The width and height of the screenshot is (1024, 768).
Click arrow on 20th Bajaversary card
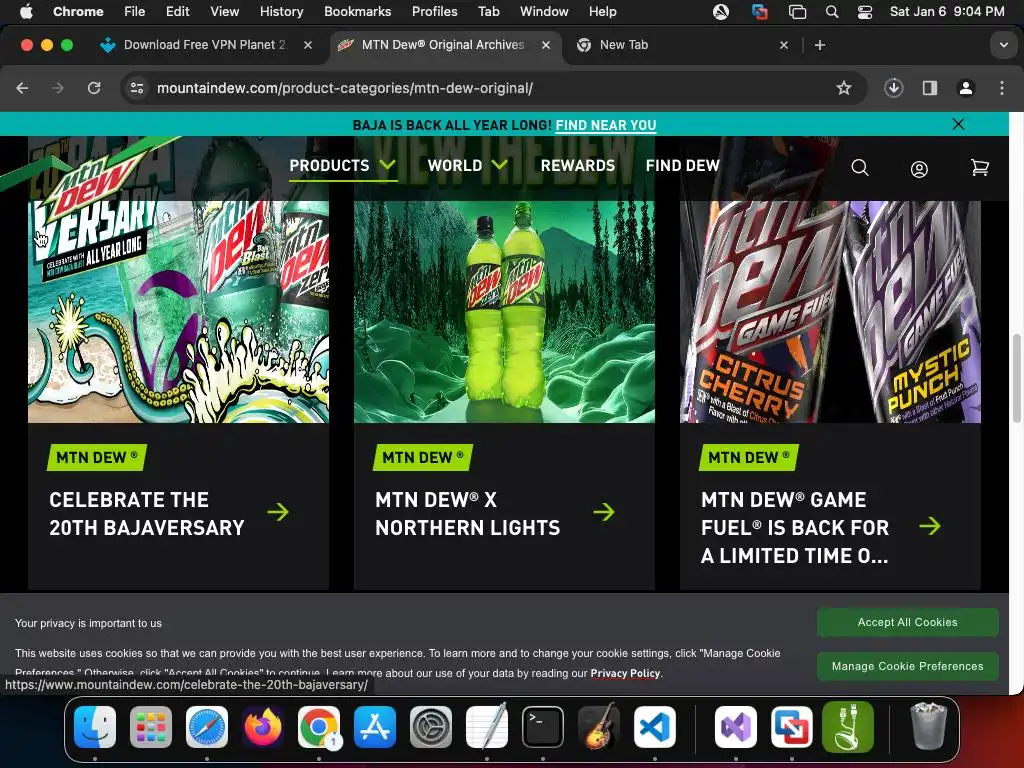pyautogui.click(x=278, y=512)
